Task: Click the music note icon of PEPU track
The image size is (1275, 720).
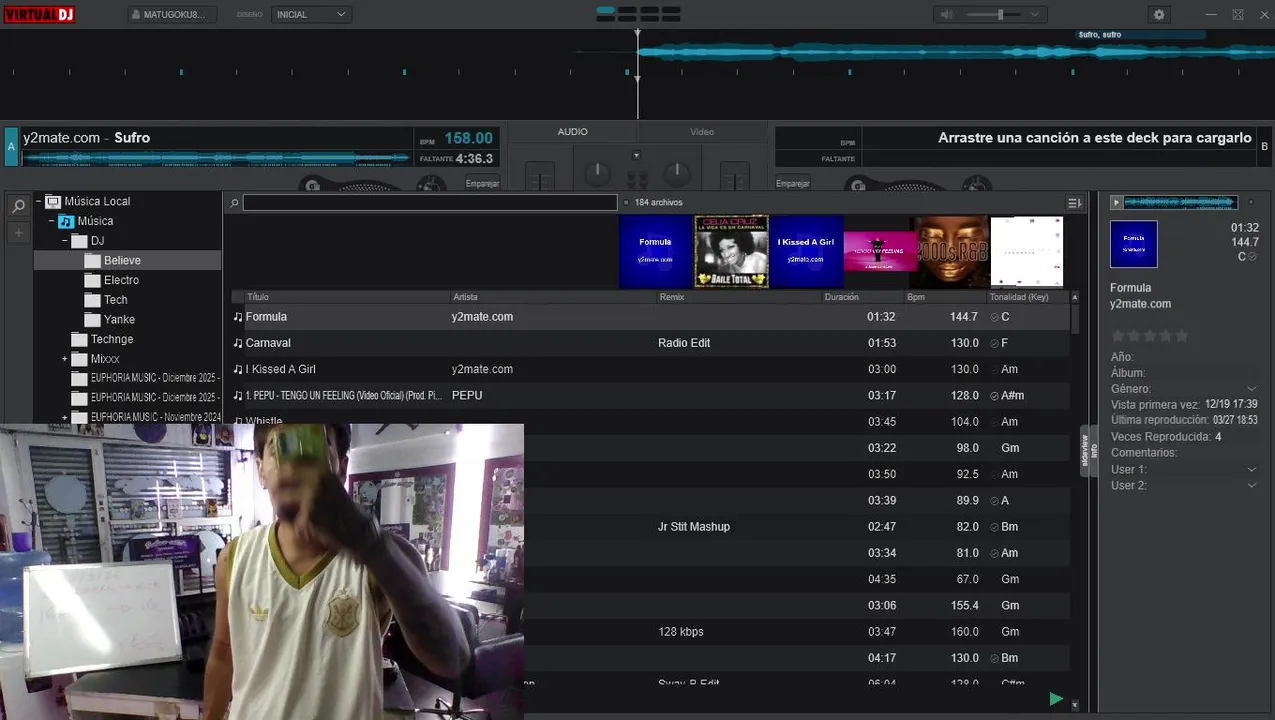Action: (238, 395)
